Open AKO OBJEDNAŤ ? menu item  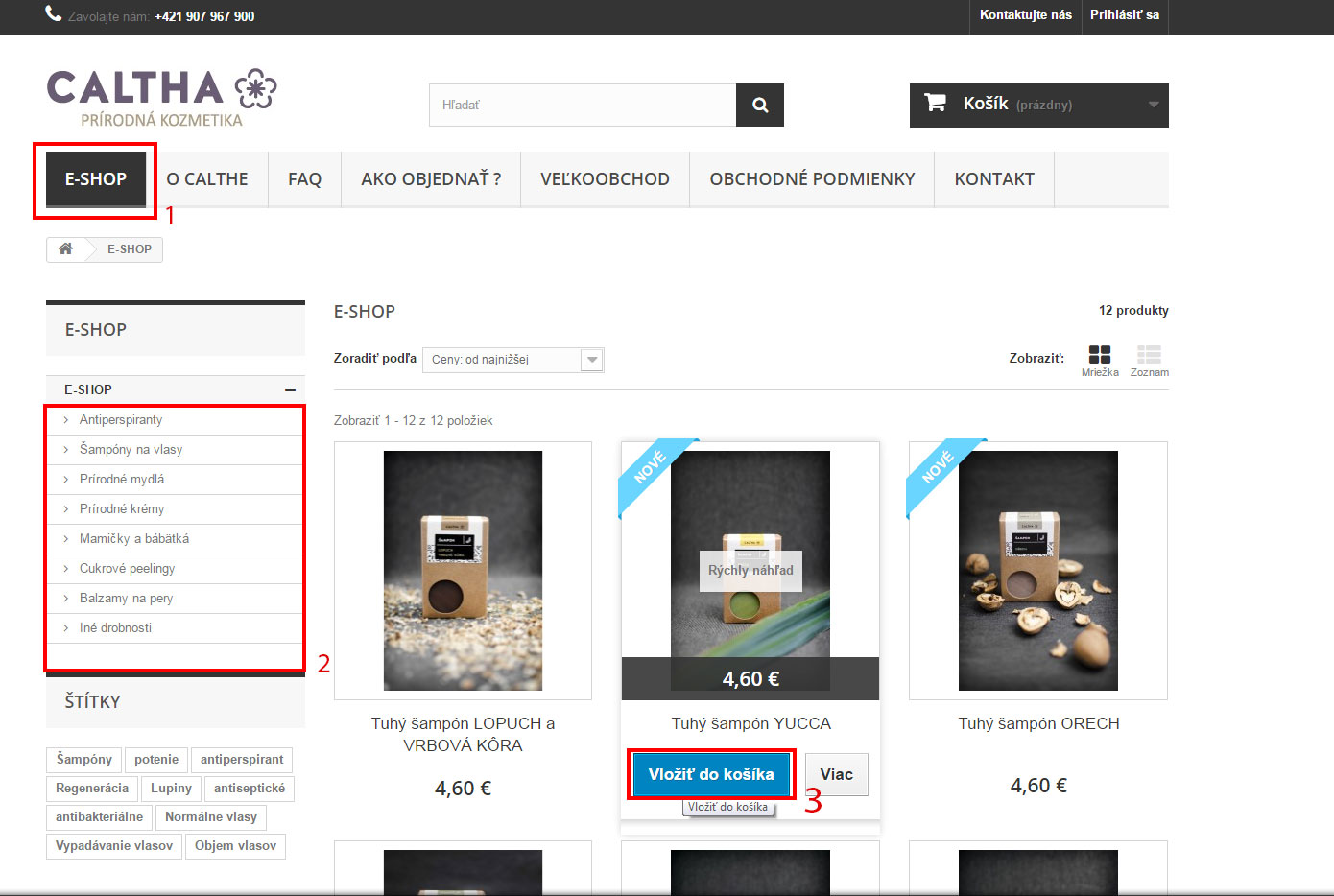pos(431,179)
